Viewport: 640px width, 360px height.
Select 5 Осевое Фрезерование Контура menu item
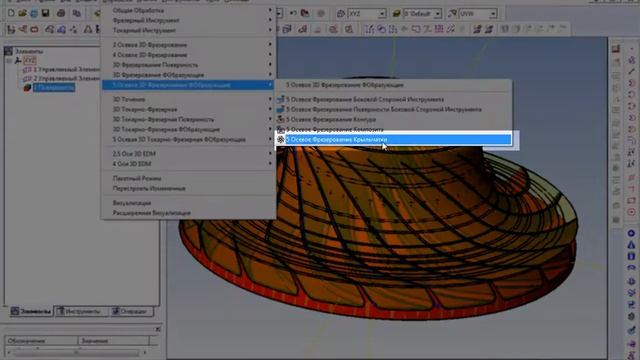coord(394,119)
